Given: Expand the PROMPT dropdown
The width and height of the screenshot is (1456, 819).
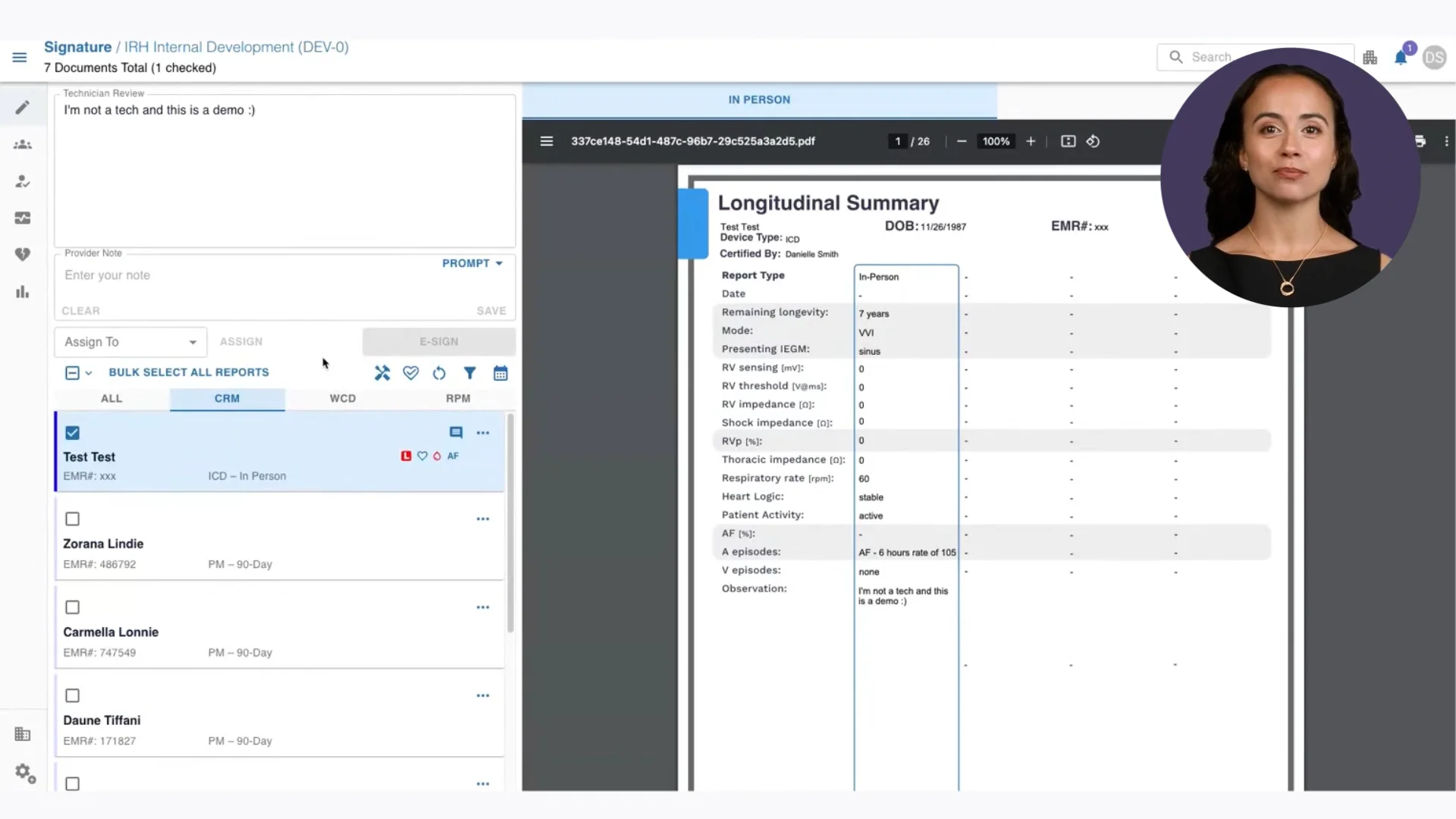Looking at the screenshot, I should (472, 263).
